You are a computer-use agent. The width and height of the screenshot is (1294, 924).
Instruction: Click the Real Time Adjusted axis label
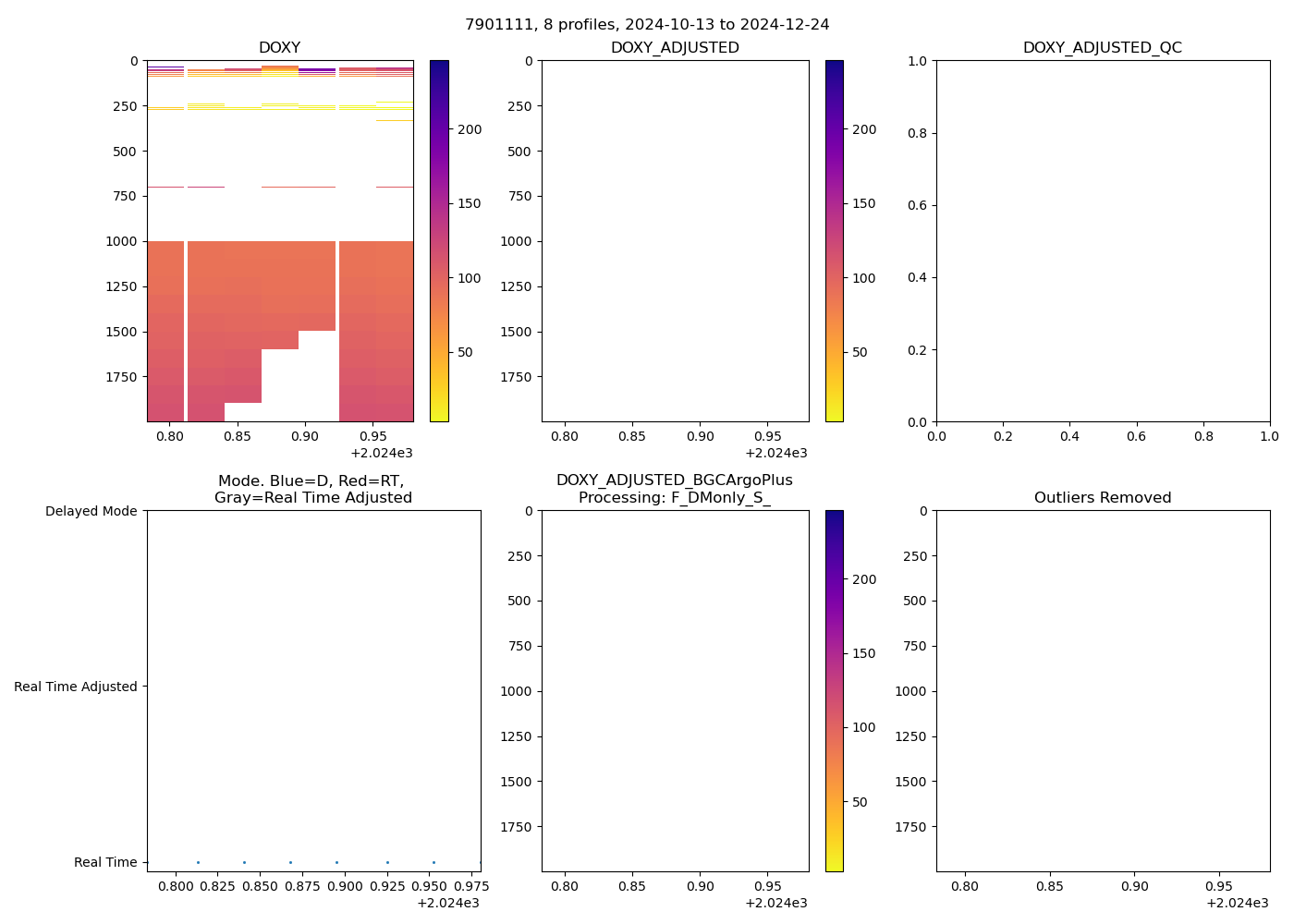coord(76,687)
